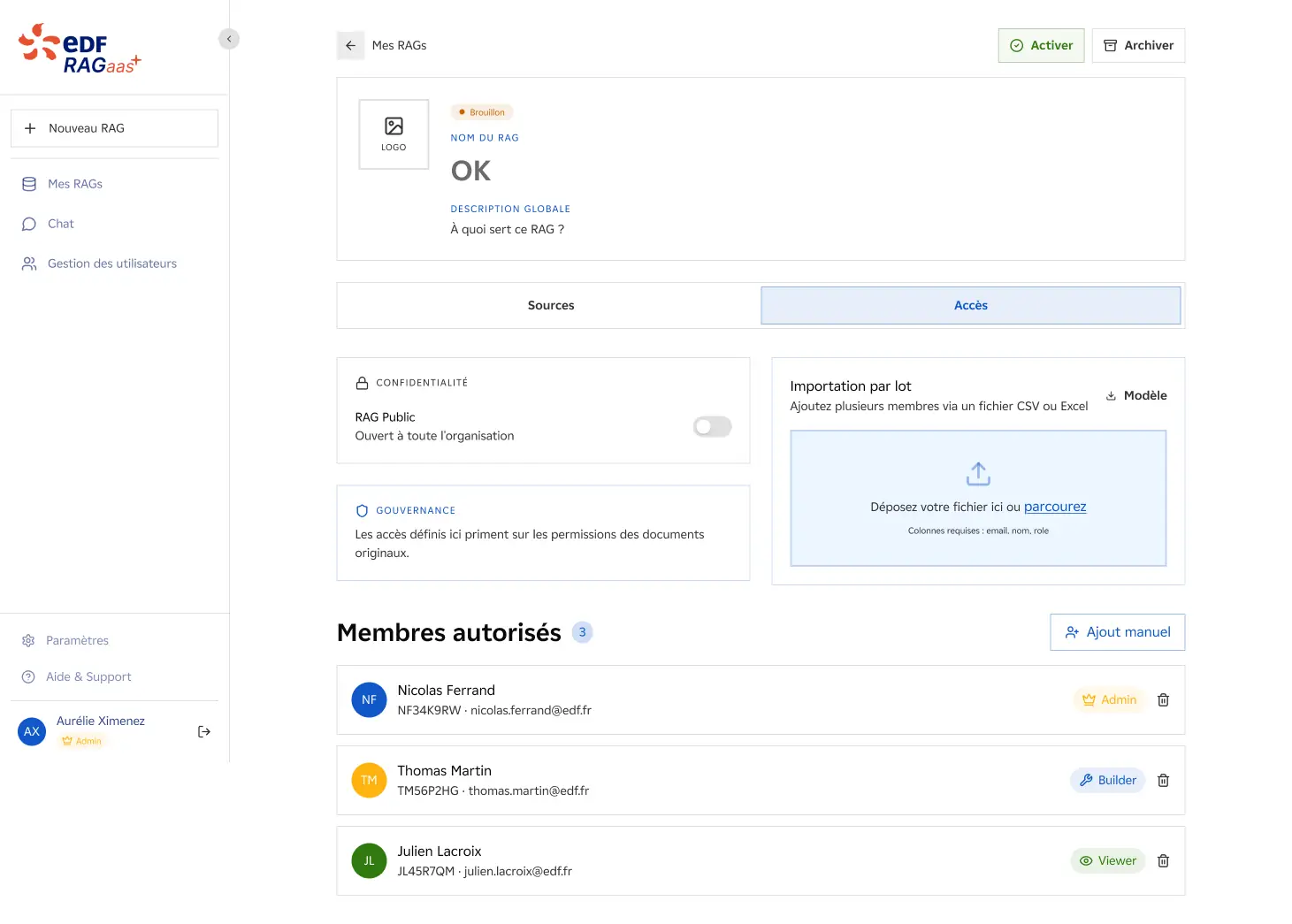Delete Nicolas Ferrand with the trash icon
1292x924 pixels.
click(x=1164, y=699)
